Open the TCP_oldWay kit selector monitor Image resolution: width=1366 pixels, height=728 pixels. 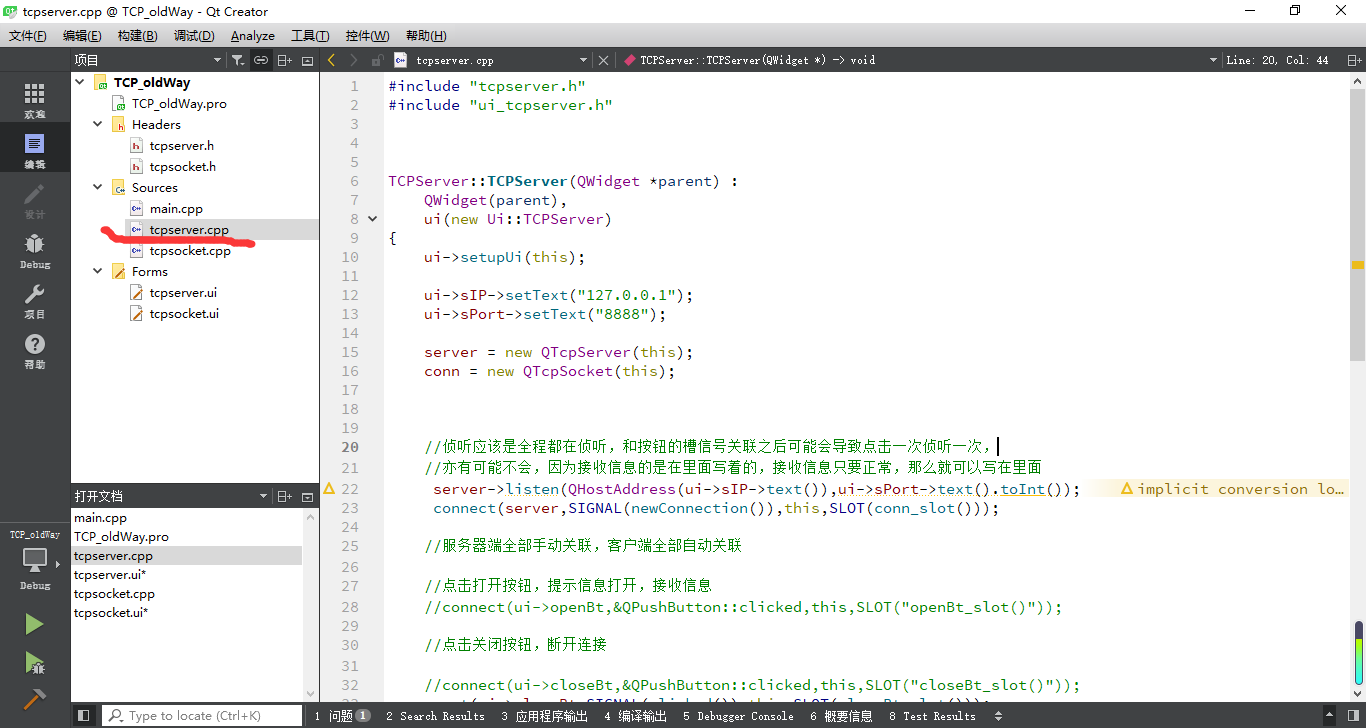[35, 560]
